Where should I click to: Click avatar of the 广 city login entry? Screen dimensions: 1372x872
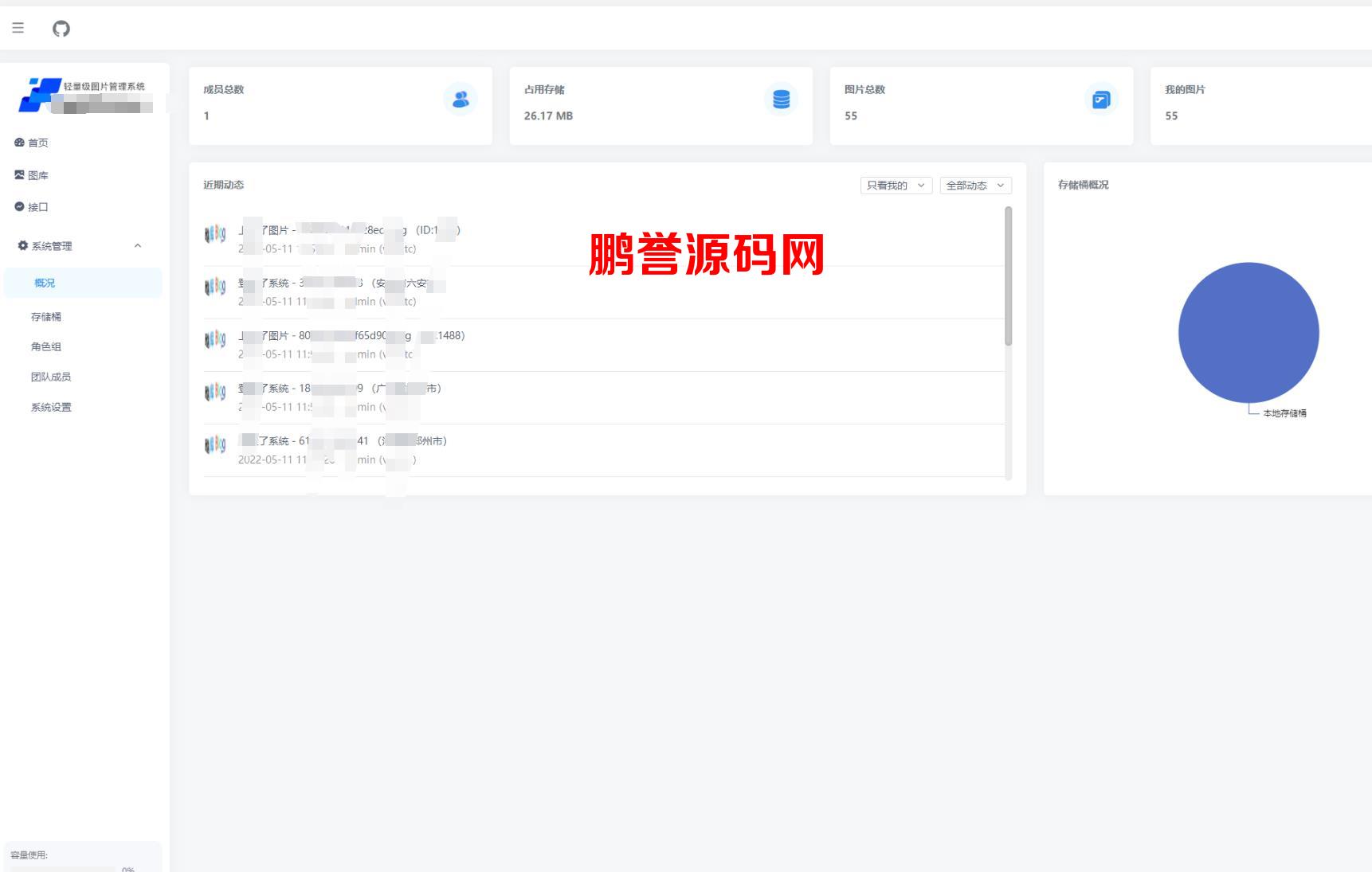[215, 392]
